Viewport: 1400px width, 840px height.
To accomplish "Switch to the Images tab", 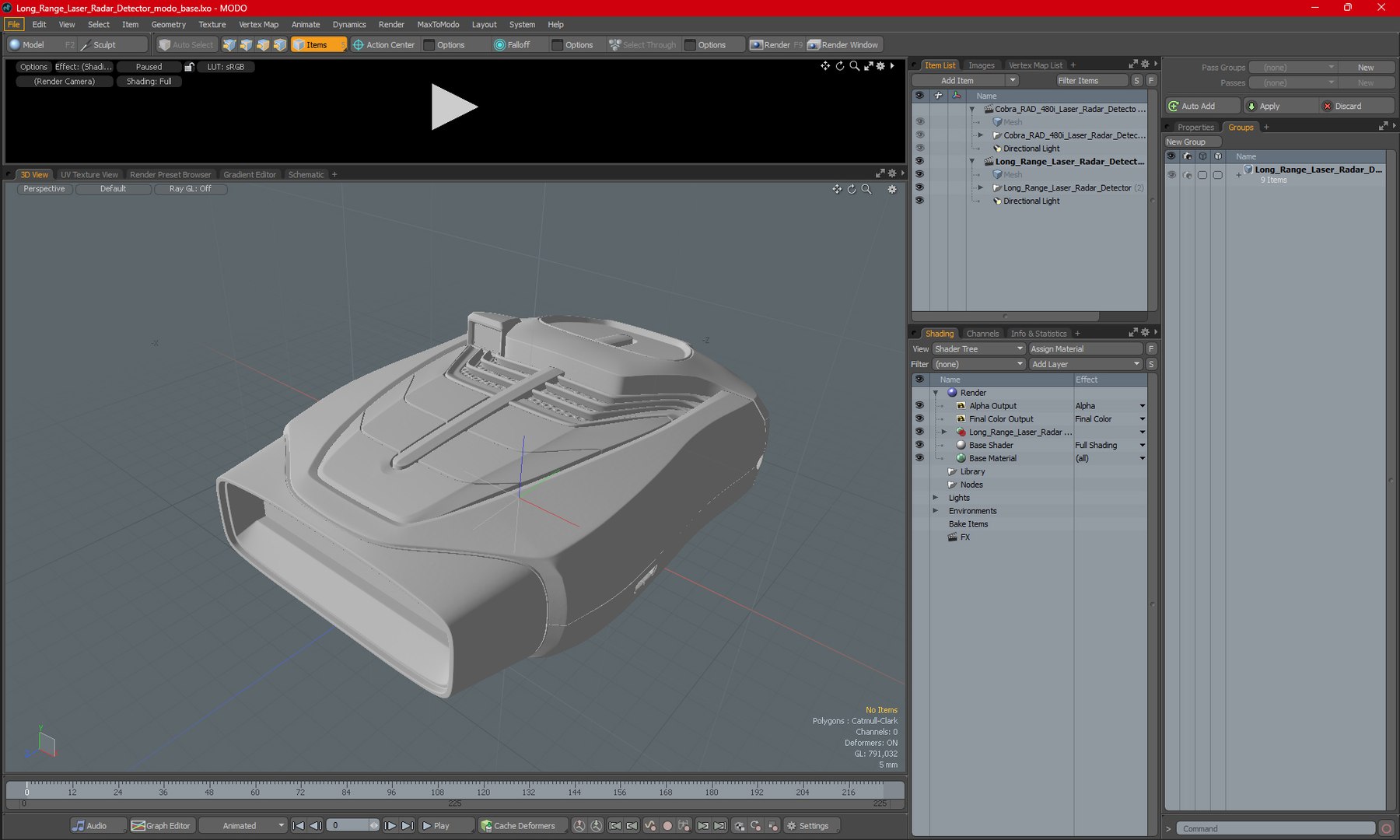I will (x=982, y=65).
